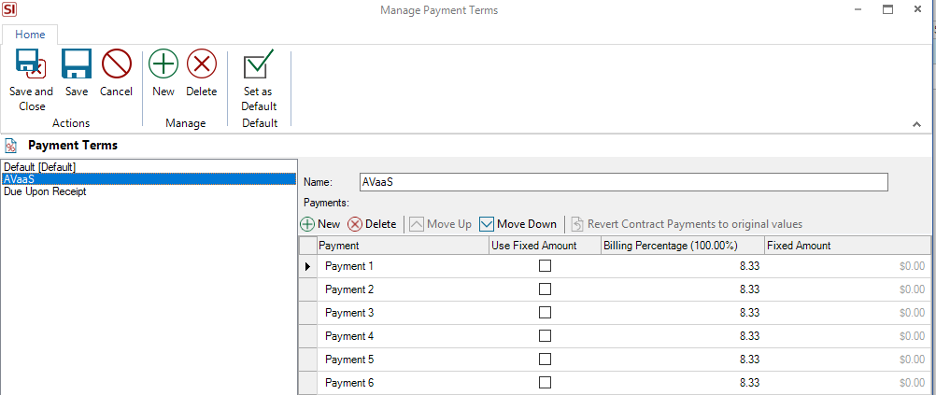936x396 pixels.
Task: Set as Default checkmark icon
Action: pyautogui.click(x=259, y=64)
